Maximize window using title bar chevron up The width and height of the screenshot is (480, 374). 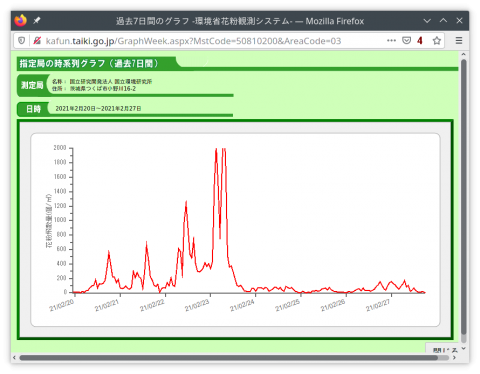coord(443,20)
